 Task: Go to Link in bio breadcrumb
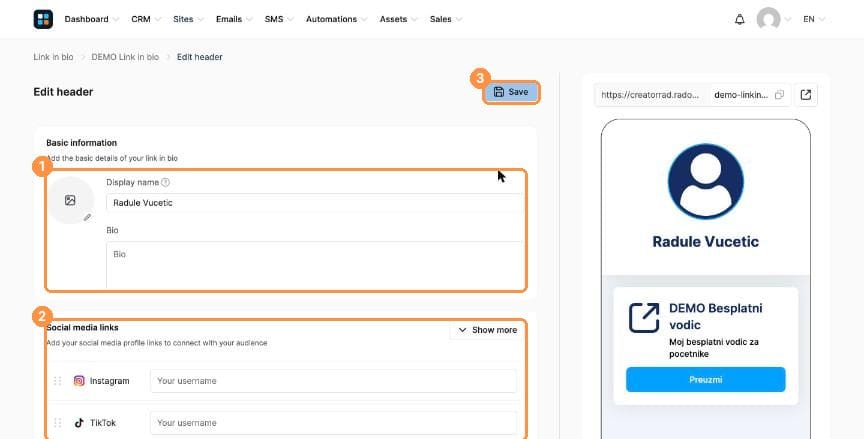[x=53, y=57]
